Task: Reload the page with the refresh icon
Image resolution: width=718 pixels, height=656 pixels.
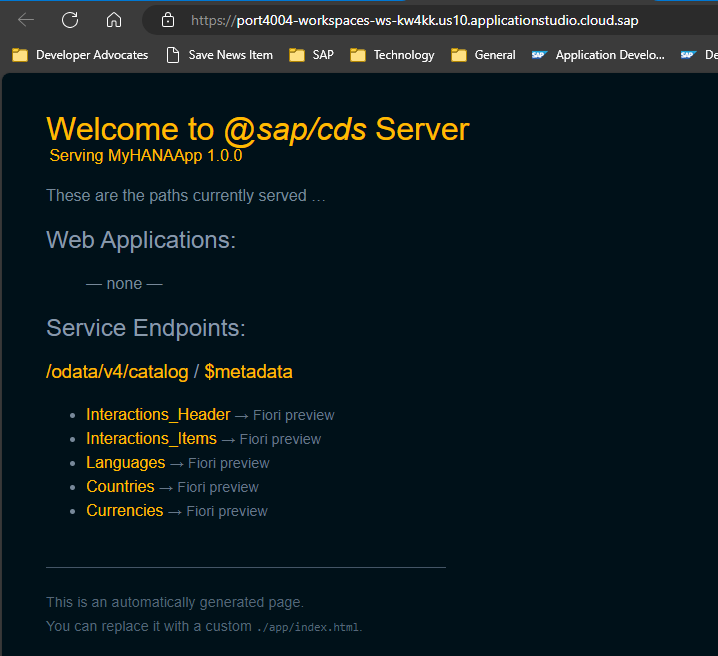Action: click(70, 20)
